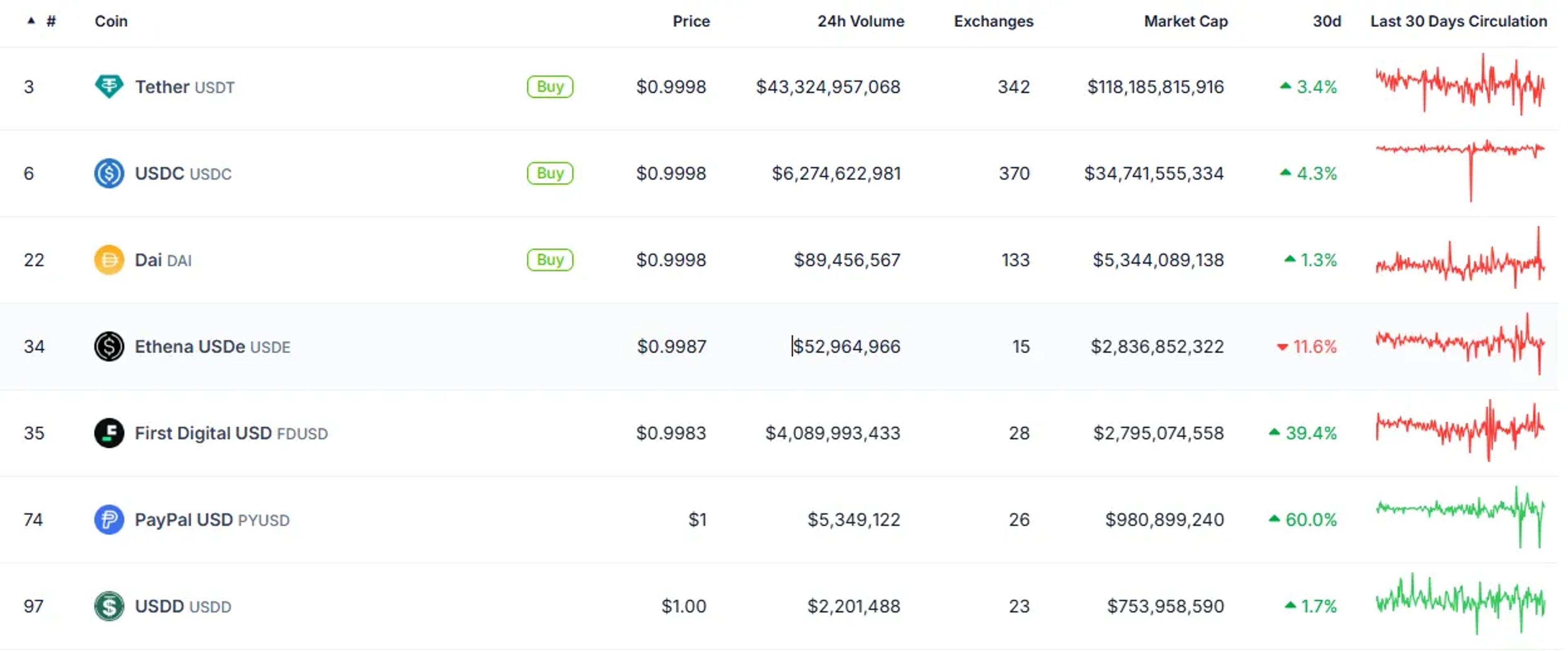The width and height of the screenshot is (1568, 651).
Task: Click Tether market cap $118,185,815,916
Action: click(x=1155, y=87)
